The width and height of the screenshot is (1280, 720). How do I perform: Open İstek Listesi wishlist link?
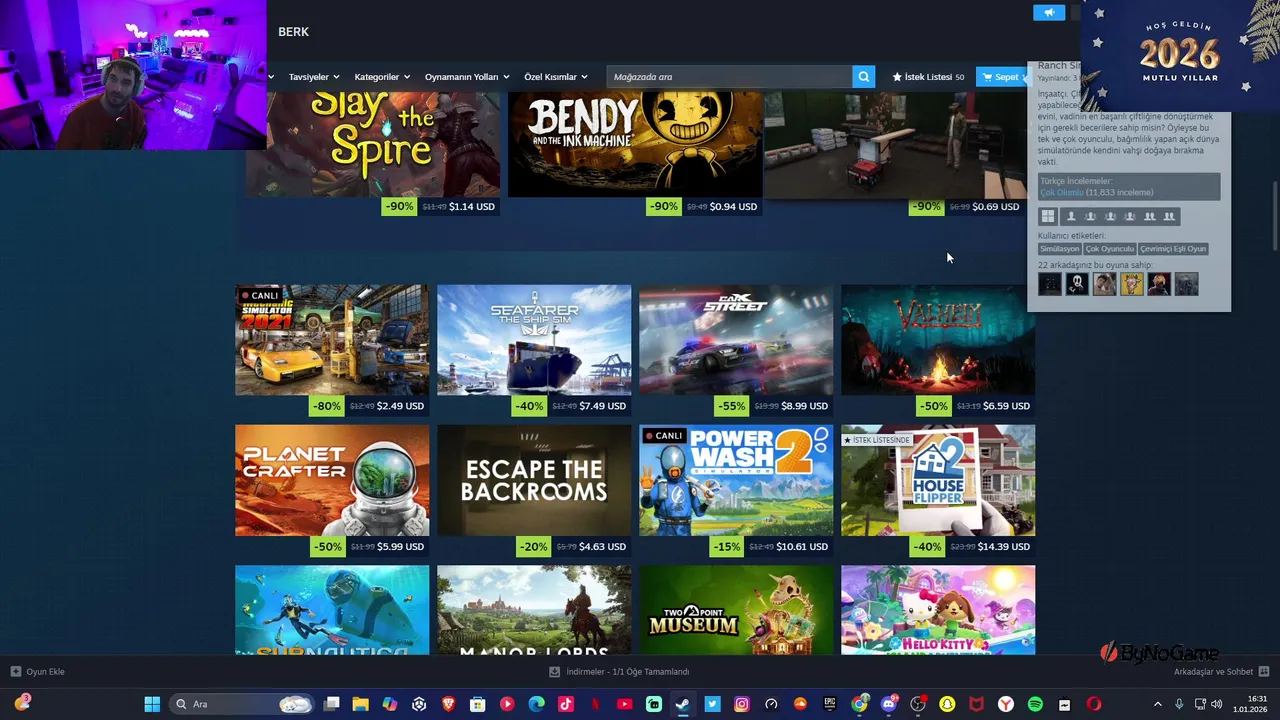[928, 76]
